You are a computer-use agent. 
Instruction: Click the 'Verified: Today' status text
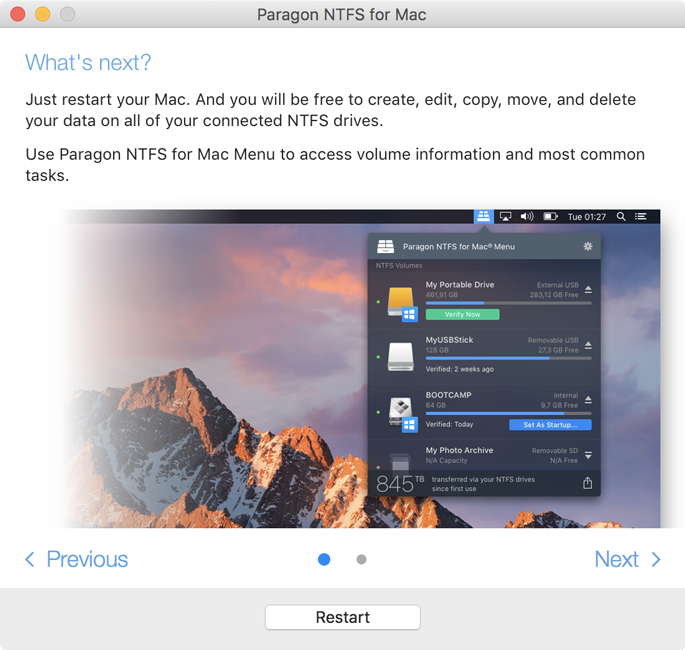(x=449, y=424)
